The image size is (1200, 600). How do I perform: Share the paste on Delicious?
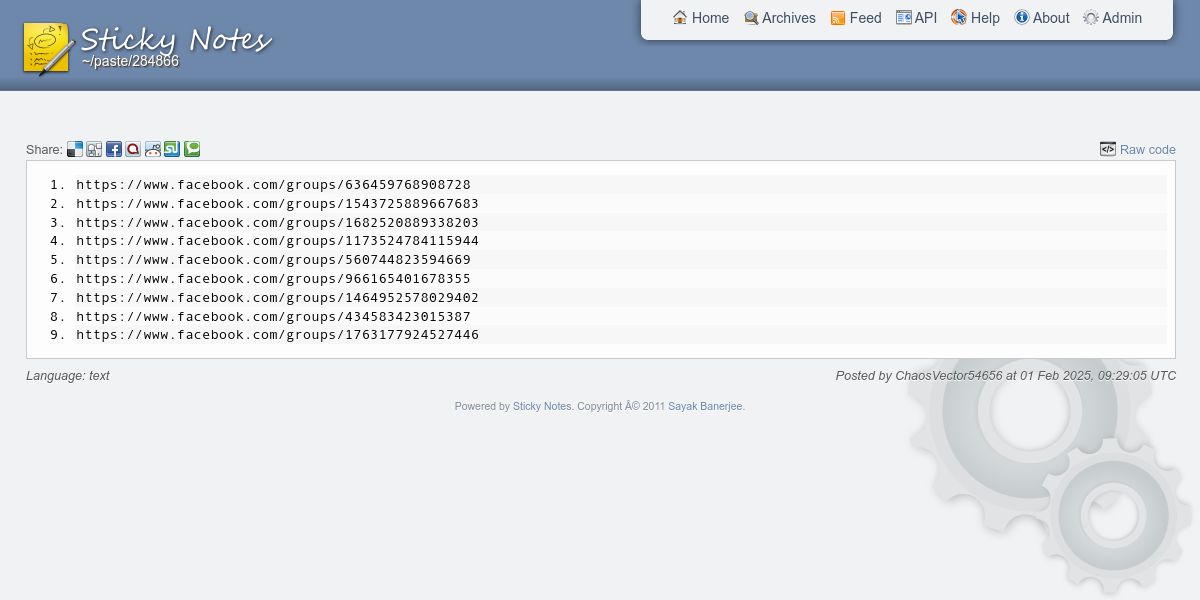point(75,150)
